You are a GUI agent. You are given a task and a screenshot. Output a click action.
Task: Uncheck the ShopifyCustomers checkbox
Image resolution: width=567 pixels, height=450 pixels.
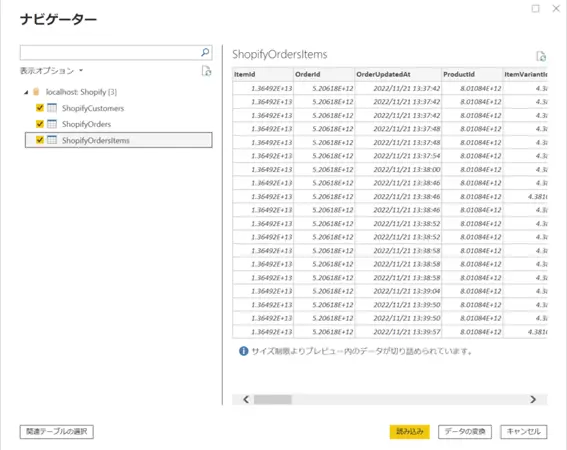40,108
